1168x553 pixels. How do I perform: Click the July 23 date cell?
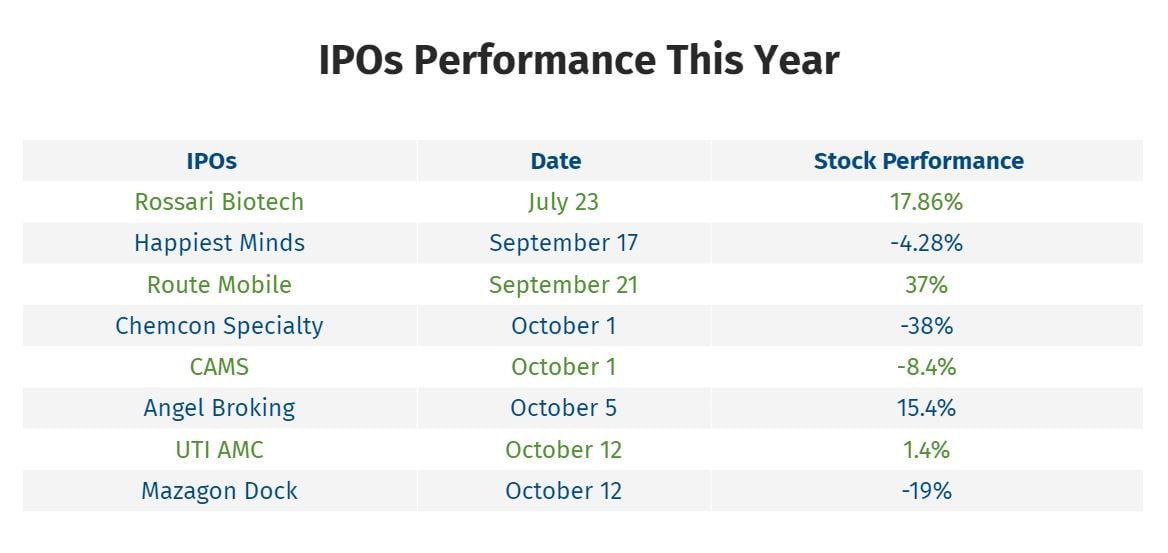[x=563, y=202]
